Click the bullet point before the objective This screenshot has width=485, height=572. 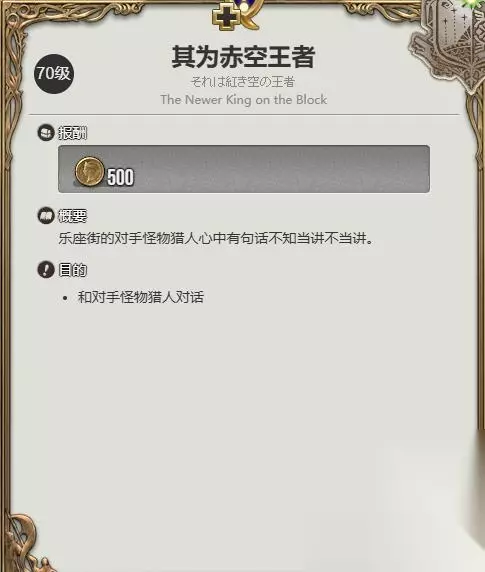click(x=65, y=298)
